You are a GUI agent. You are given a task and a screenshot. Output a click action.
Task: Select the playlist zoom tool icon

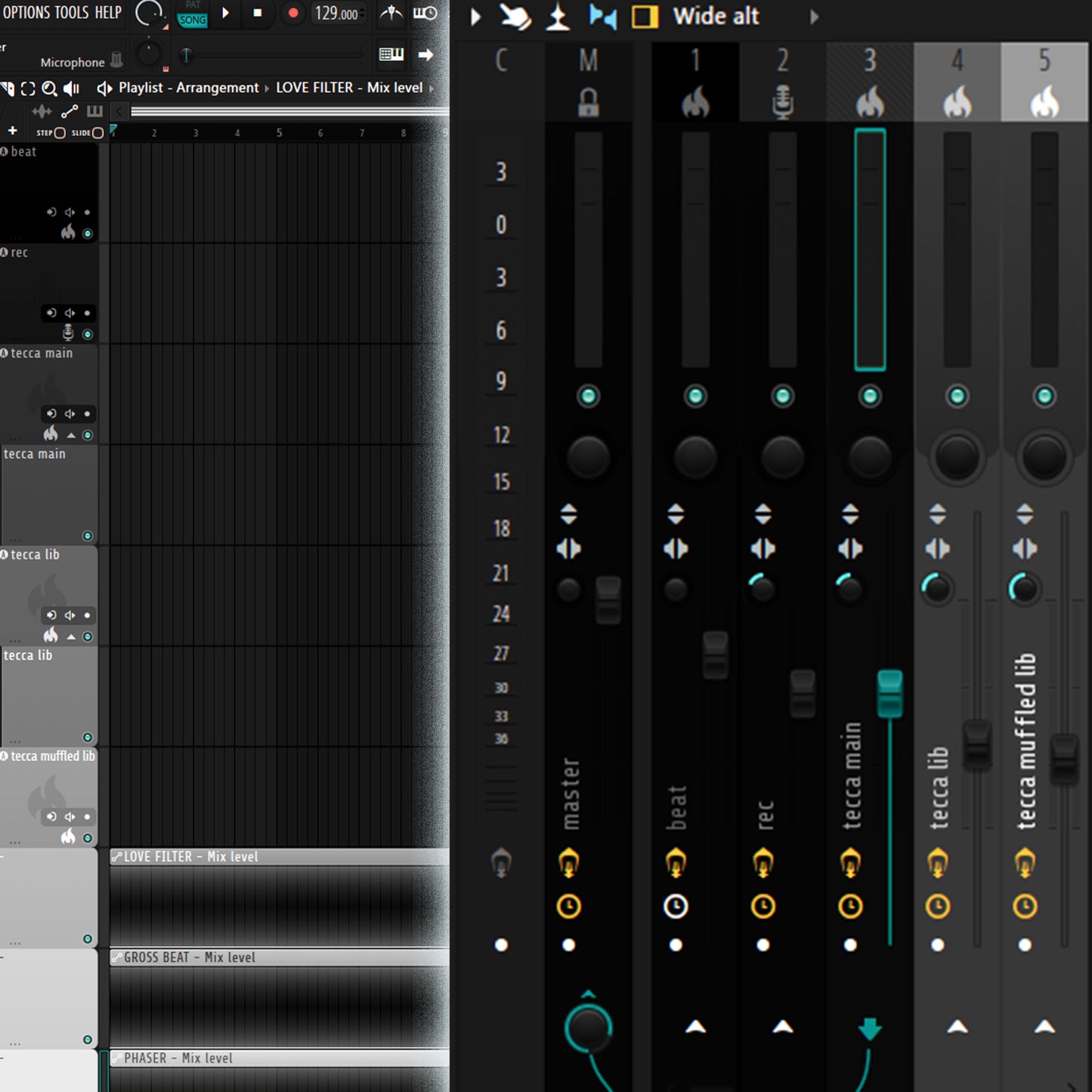click(x=50, y=88)
